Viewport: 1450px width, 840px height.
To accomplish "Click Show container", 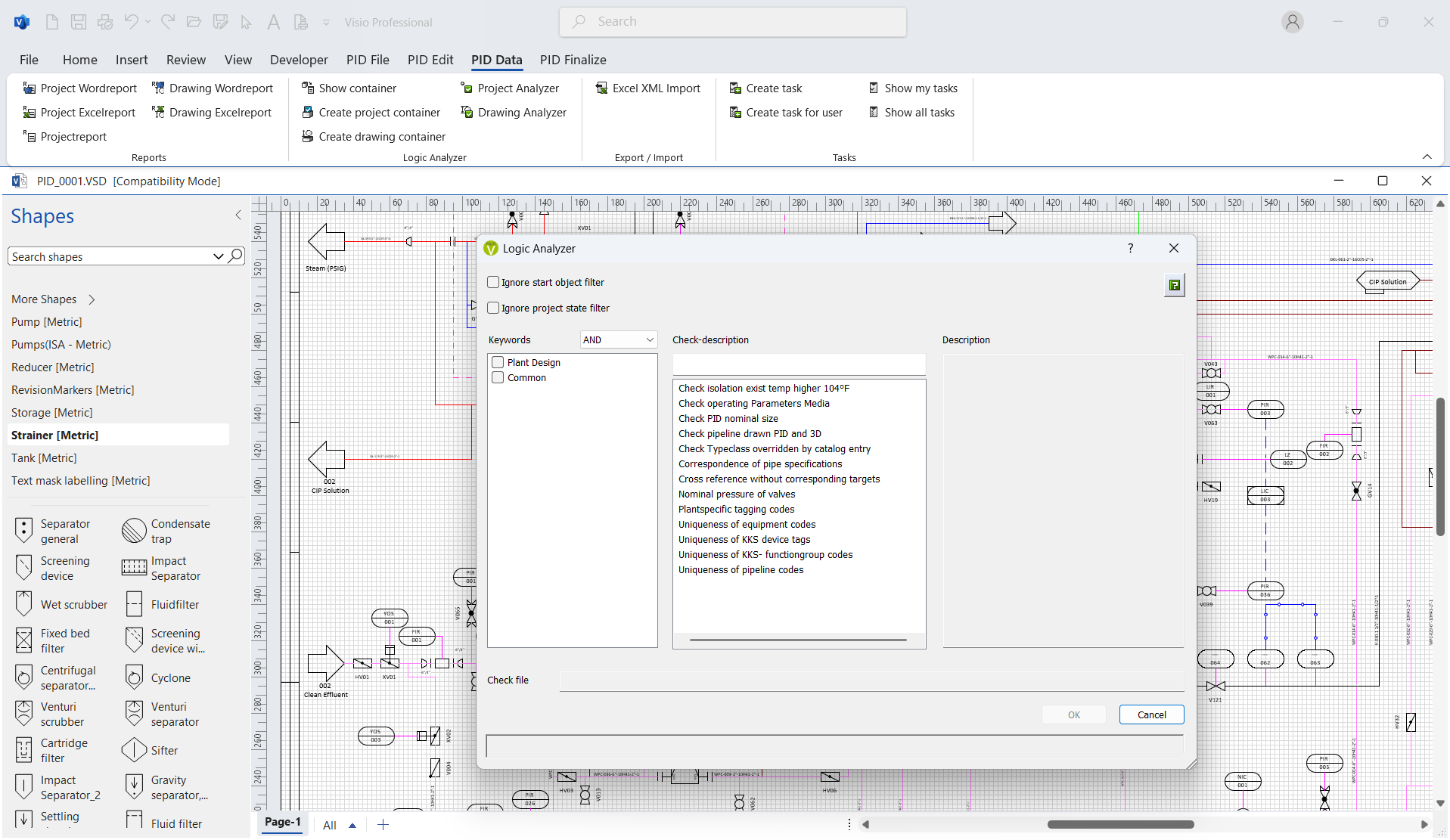I will click(x=349, y=88).
